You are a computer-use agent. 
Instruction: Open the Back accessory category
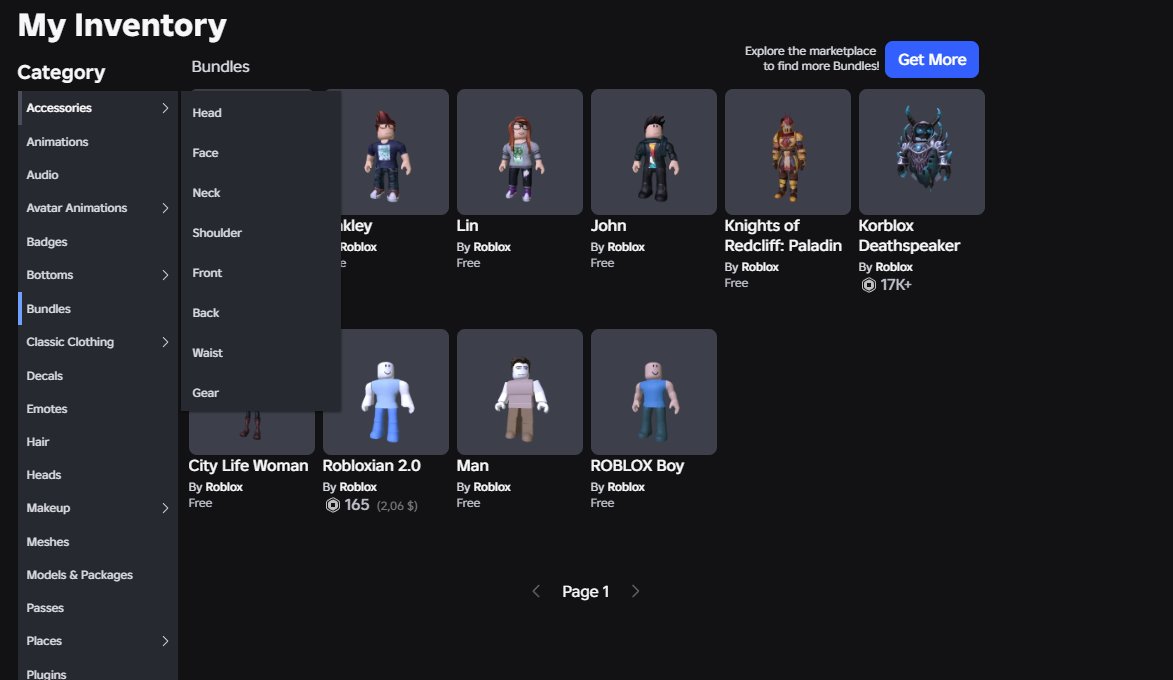[260, 313]
